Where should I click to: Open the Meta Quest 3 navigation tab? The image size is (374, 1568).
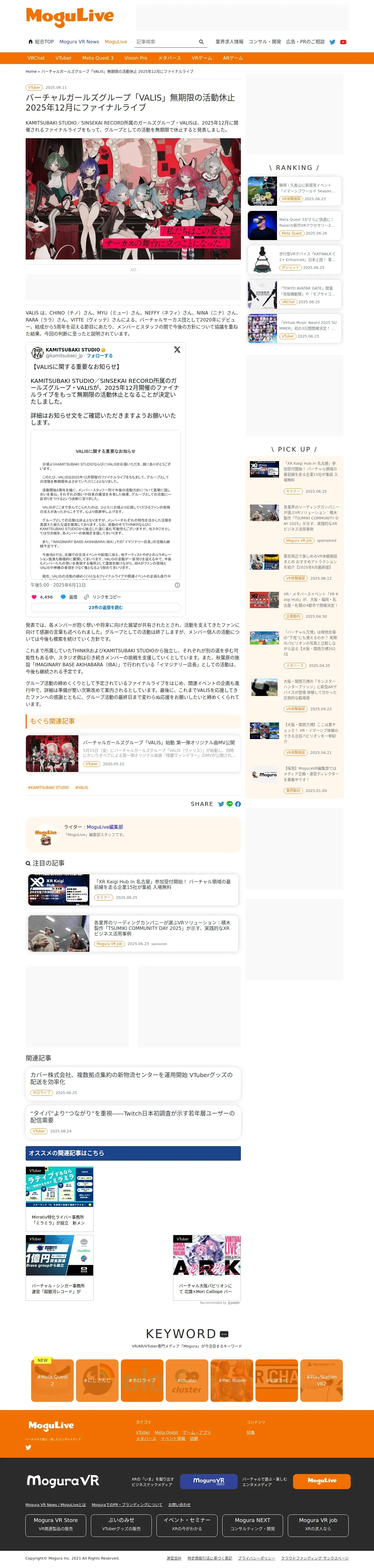(98, 58)
